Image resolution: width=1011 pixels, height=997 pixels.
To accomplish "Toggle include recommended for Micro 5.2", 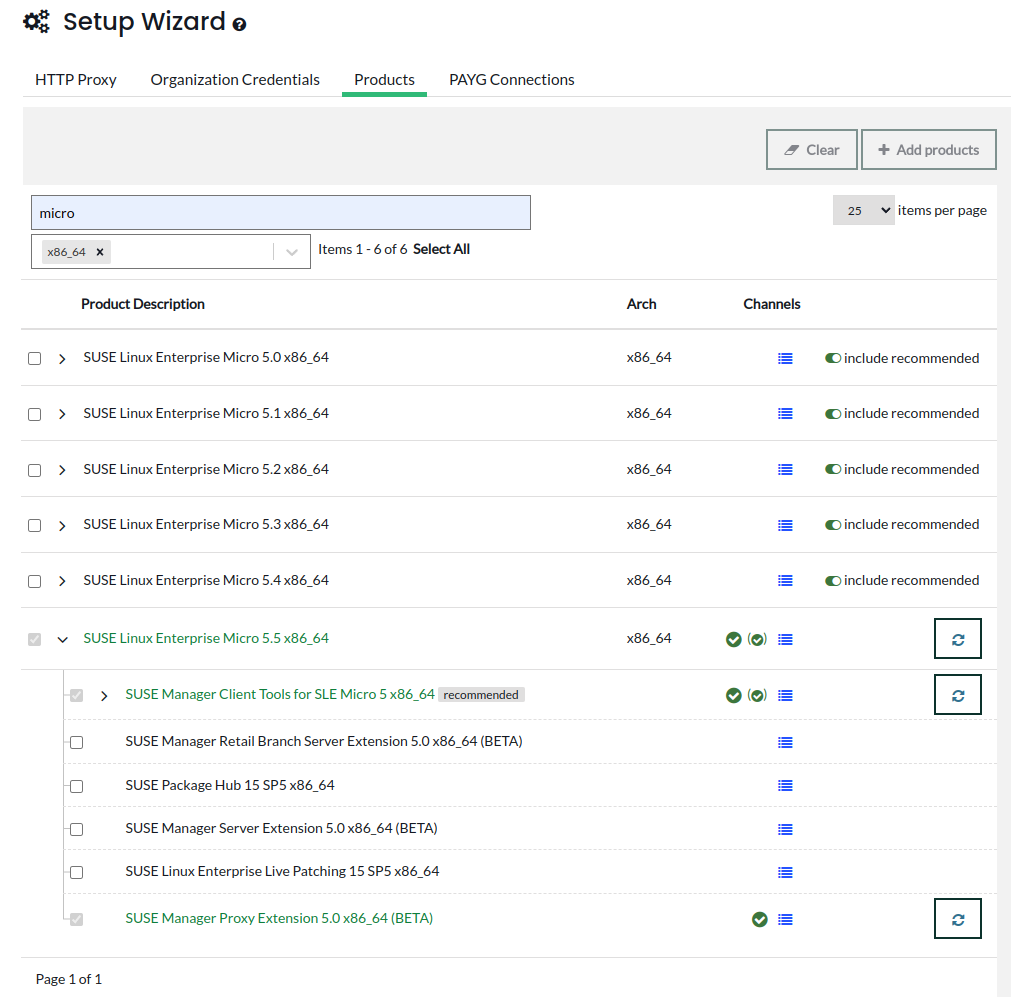I will tap(832, 469).
